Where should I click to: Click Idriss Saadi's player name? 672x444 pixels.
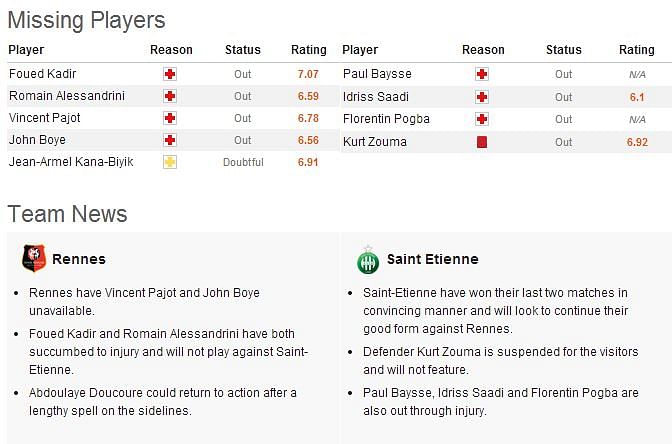(375, 96)
